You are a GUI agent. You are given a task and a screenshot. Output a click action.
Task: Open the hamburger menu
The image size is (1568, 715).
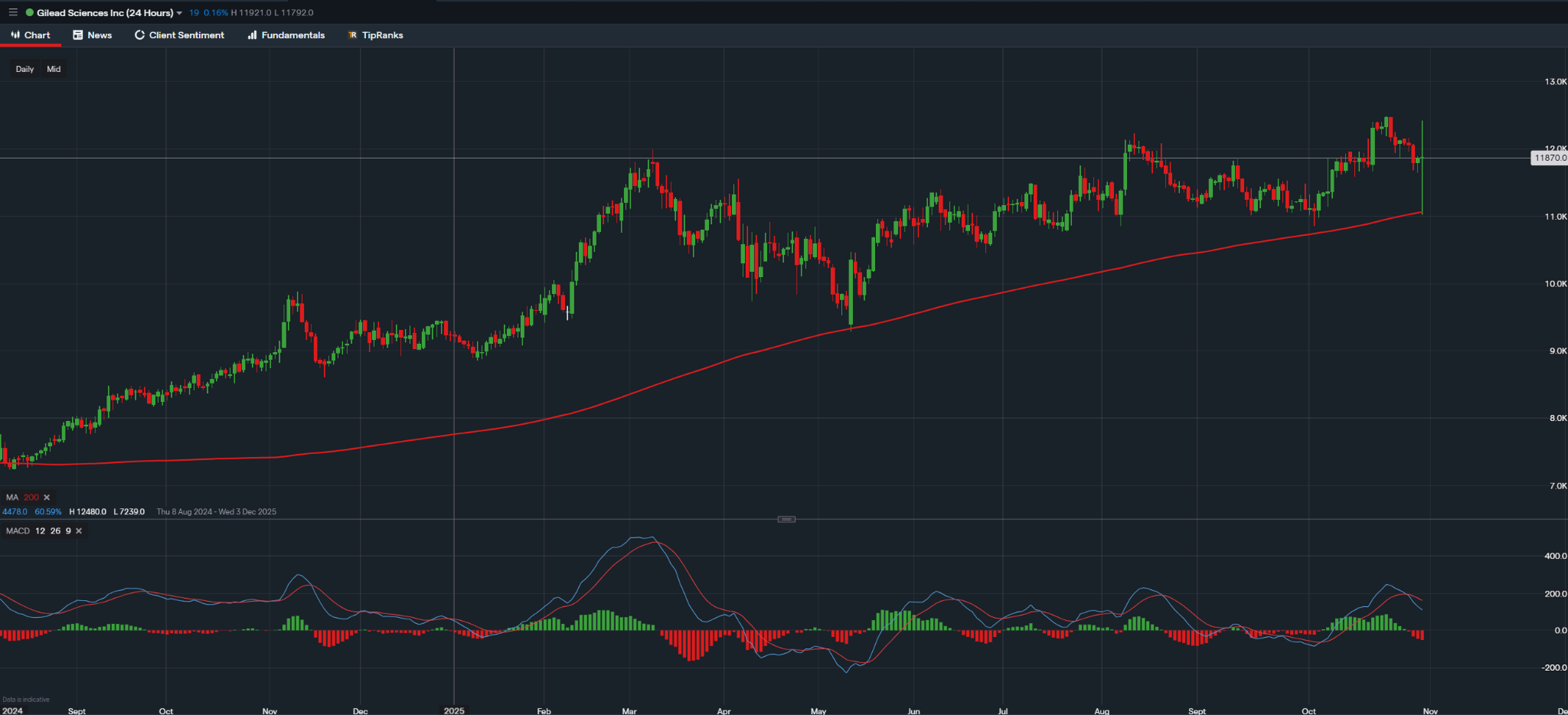pos(12,12)
